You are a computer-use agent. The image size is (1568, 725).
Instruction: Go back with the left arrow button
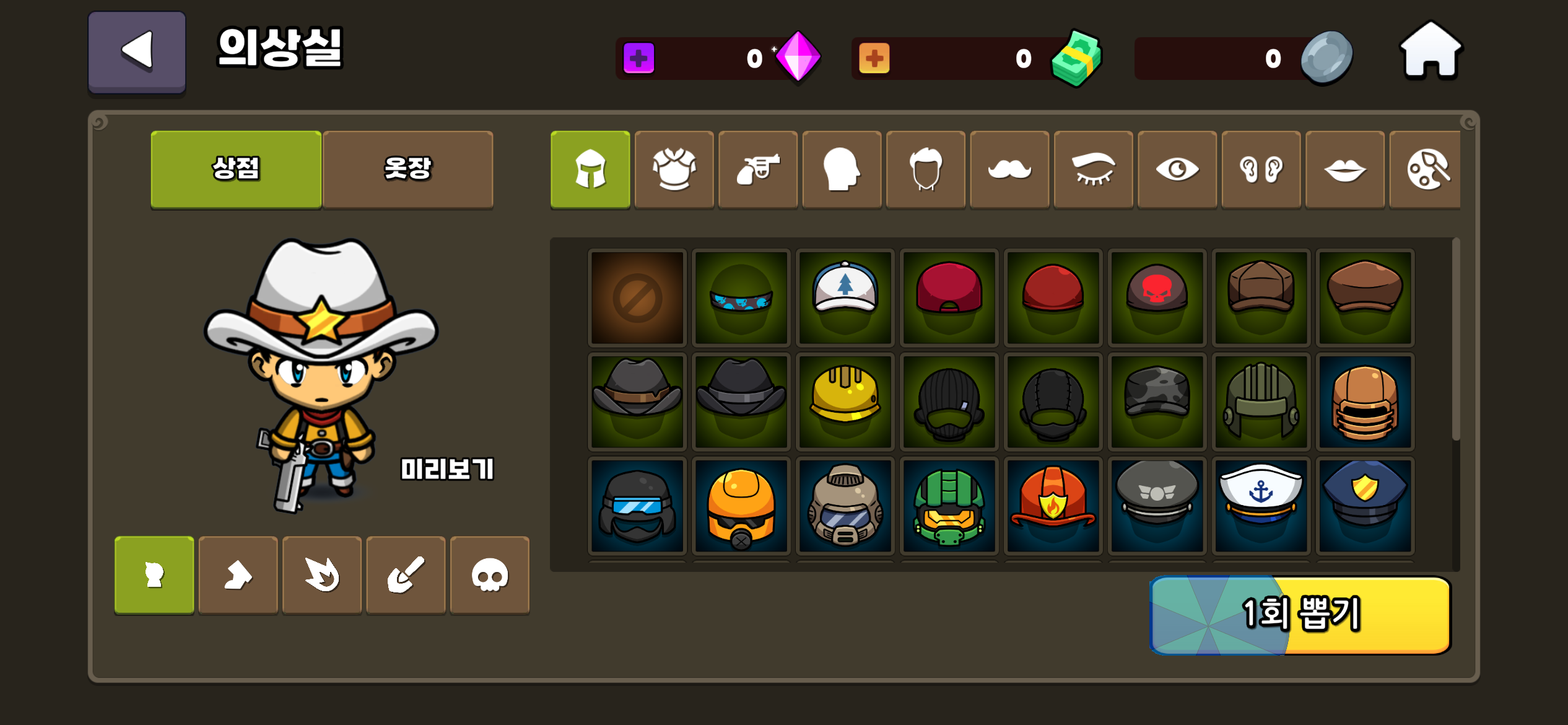[137, 52]
